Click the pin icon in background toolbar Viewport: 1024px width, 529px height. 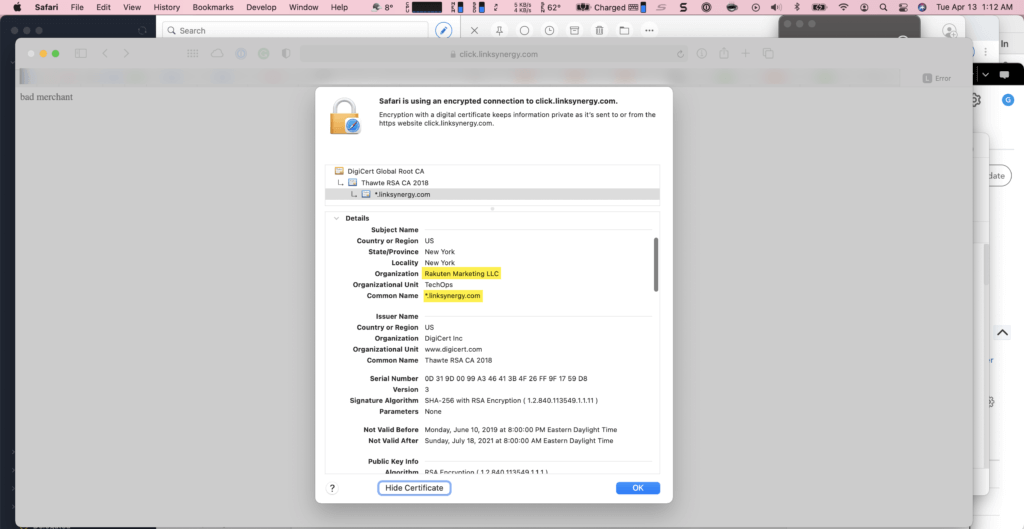point(499,31)
